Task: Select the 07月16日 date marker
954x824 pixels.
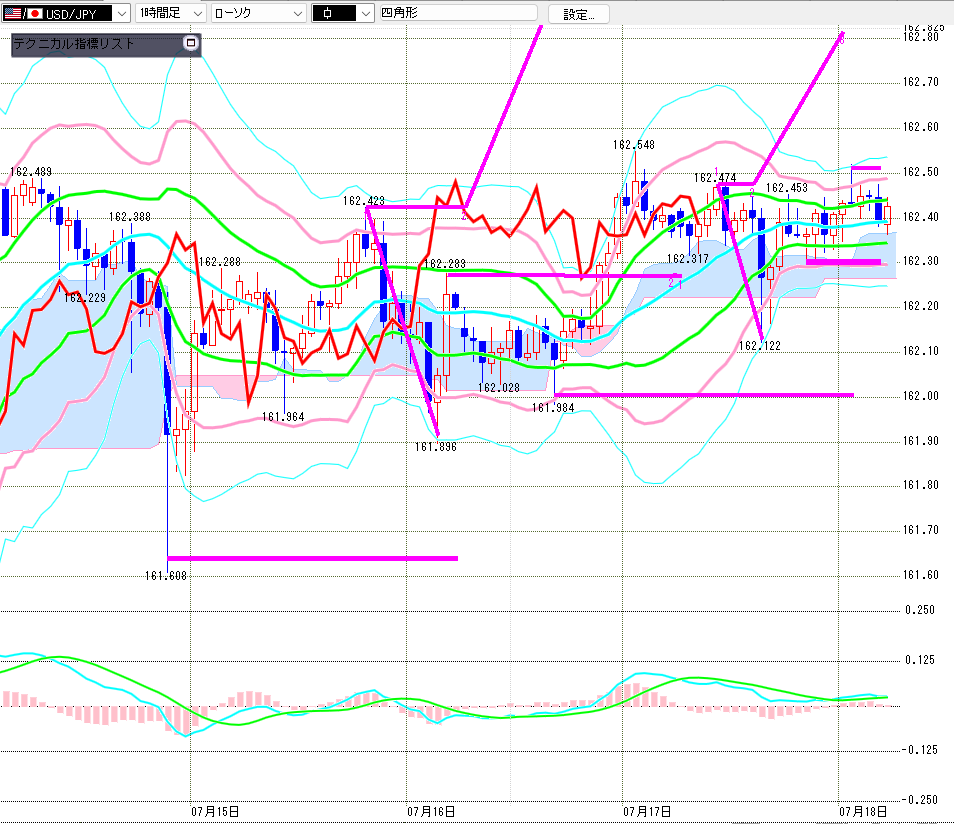Action: pos(431,811)
